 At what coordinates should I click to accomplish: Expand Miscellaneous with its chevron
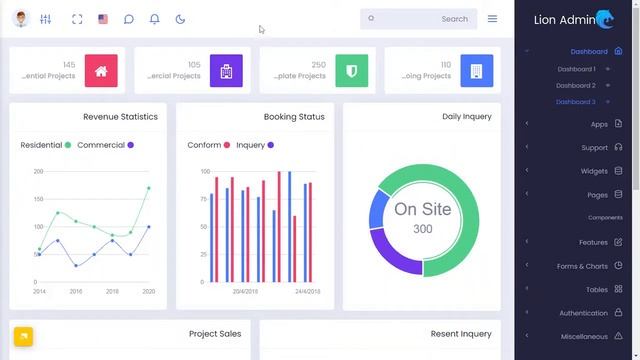527,336
